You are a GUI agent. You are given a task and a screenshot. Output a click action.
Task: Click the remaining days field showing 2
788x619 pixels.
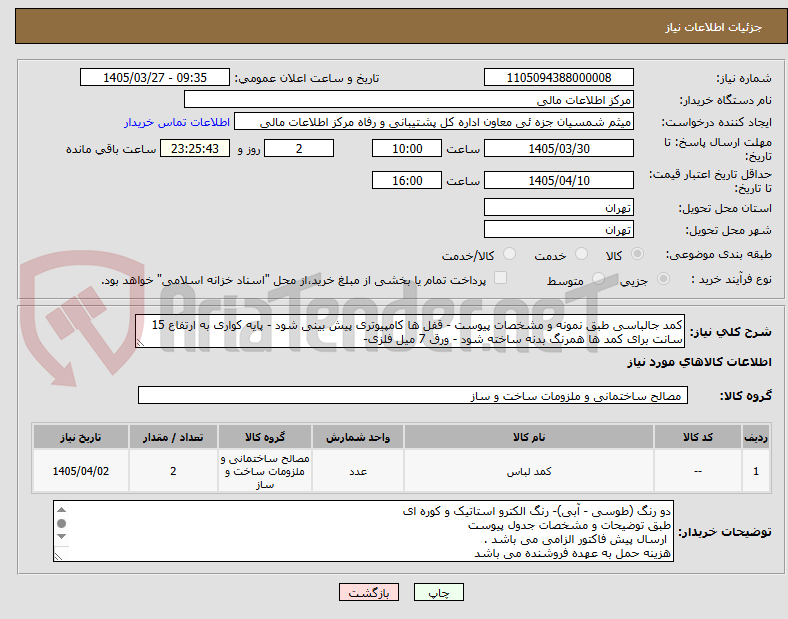[x=299, y=148]
